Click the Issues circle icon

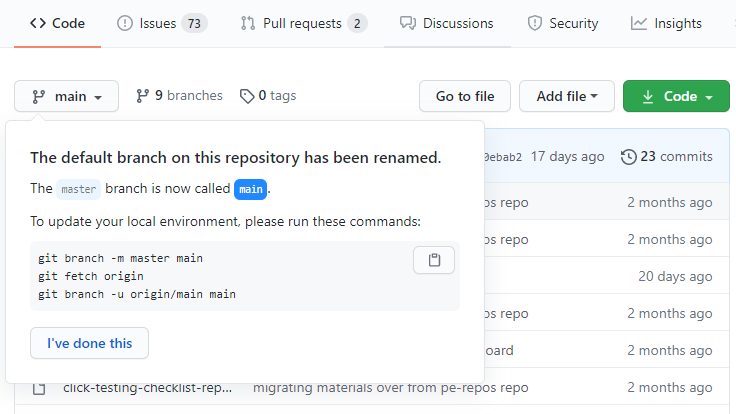(x=125, y=23)
